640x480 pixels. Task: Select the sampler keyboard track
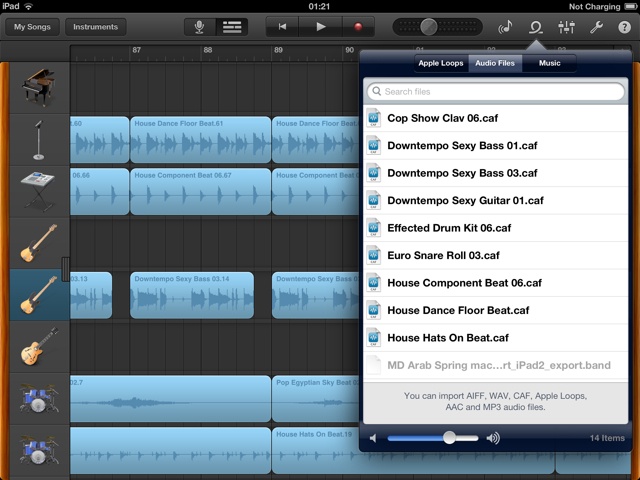(39, 191)
